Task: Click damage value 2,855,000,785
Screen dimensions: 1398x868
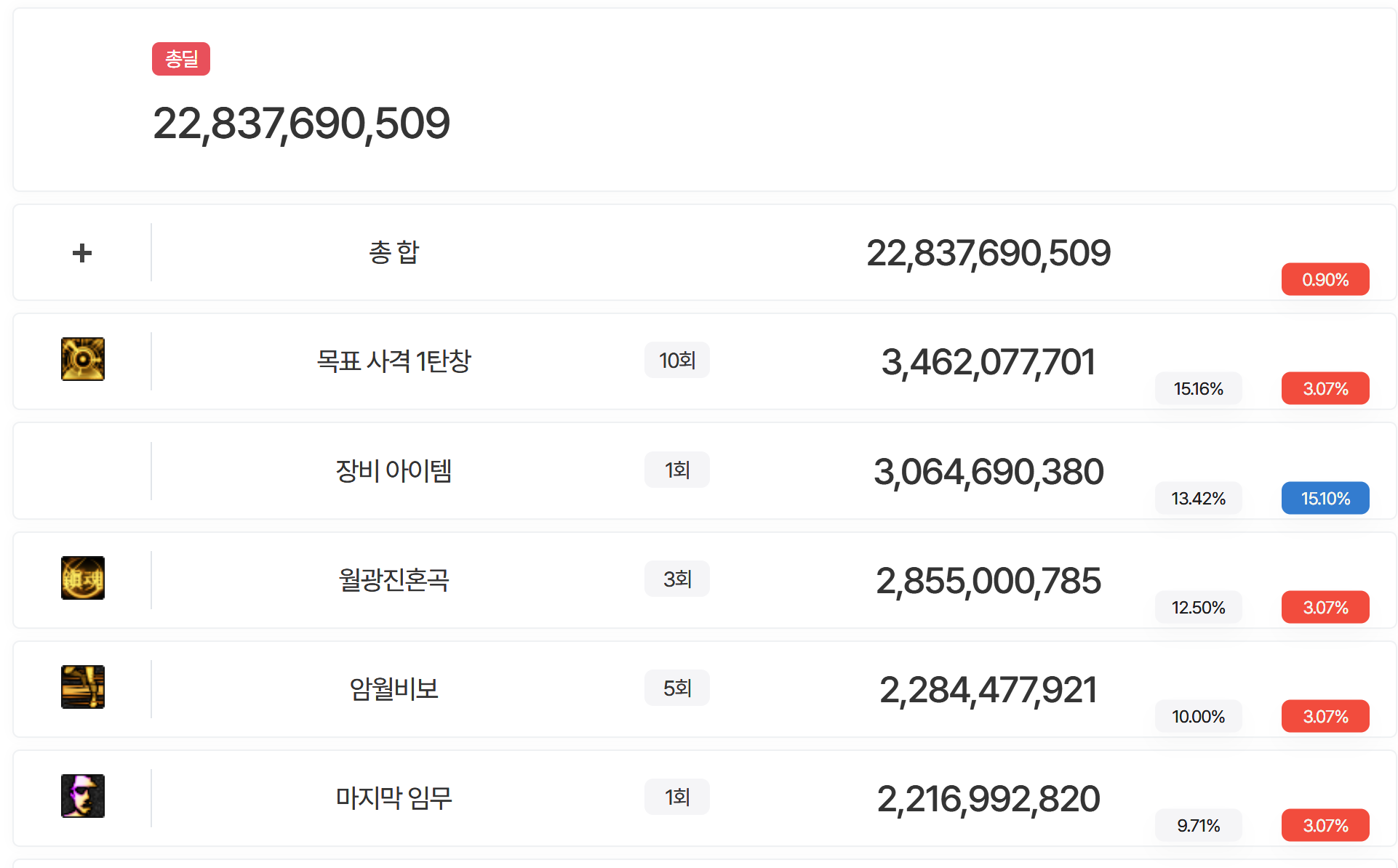Action: point(988,581)
